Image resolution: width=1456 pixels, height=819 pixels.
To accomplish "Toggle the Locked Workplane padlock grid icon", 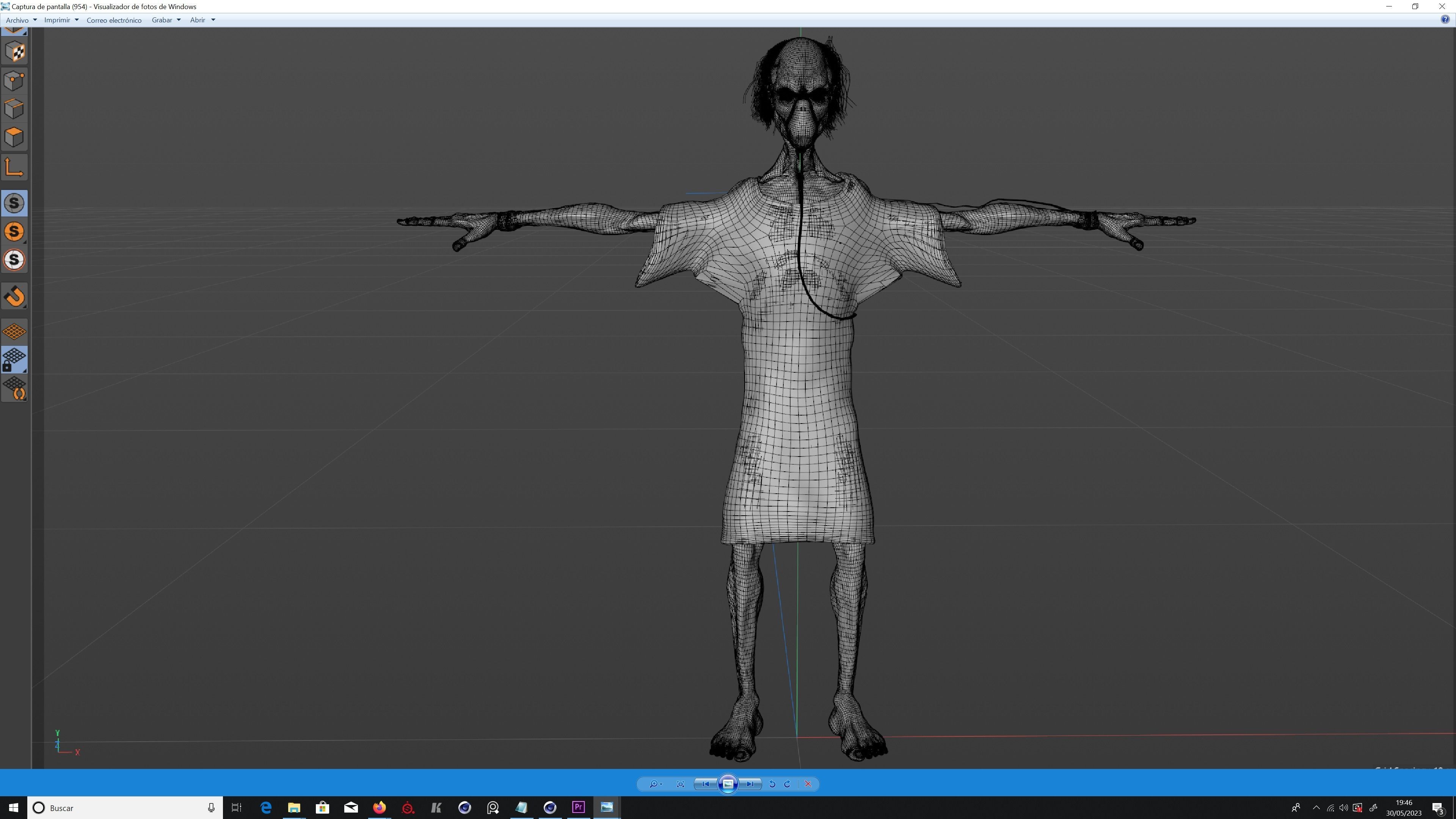I will tap(14, 360).
